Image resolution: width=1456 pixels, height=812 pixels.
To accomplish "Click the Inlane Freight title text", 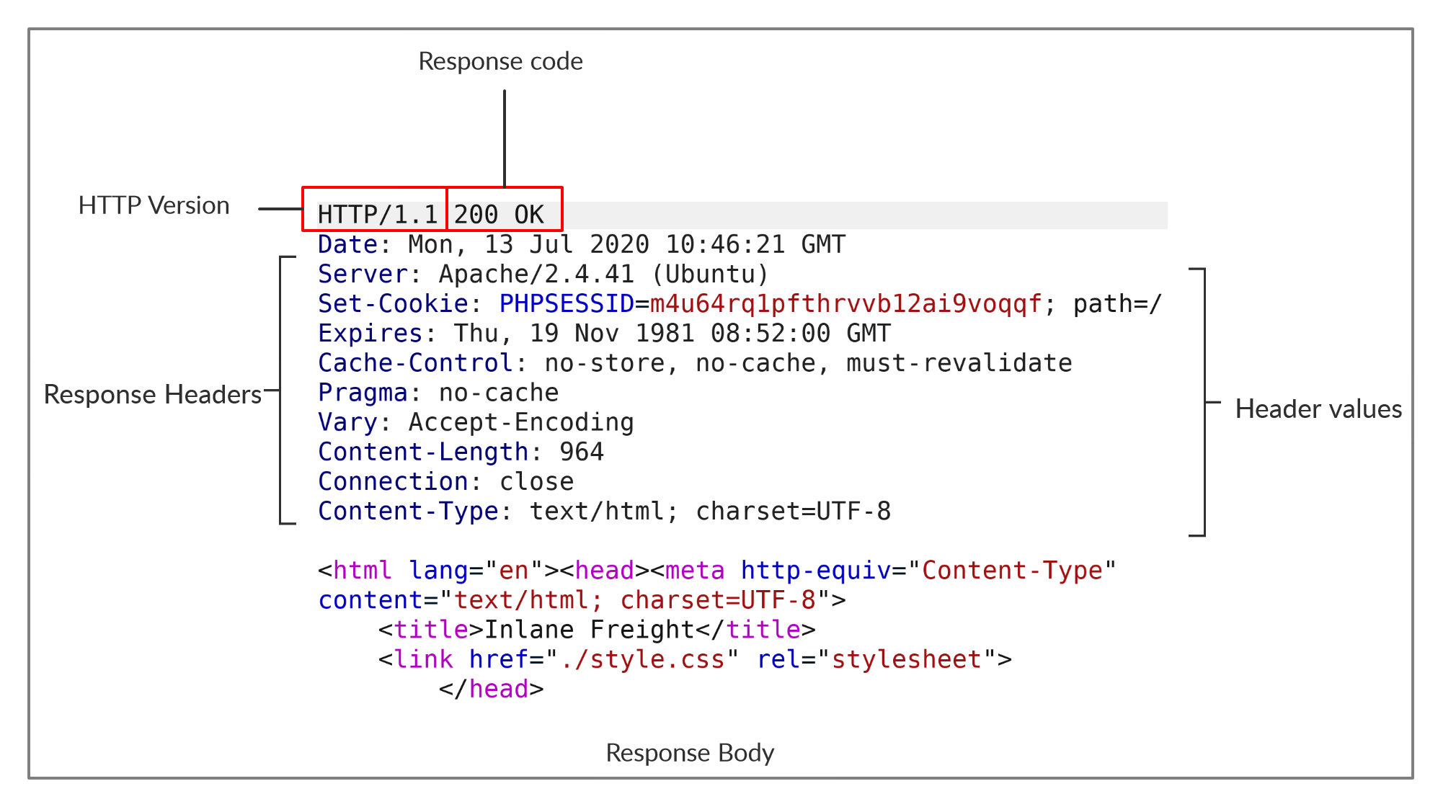I will coord(589,630).
